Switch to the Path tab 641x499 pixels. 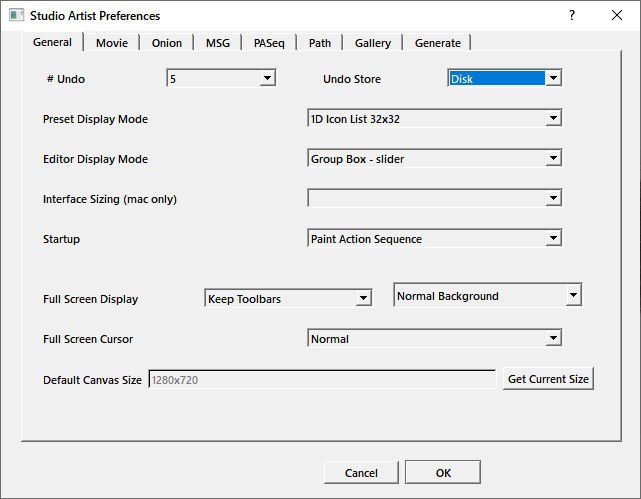point(320,43)
